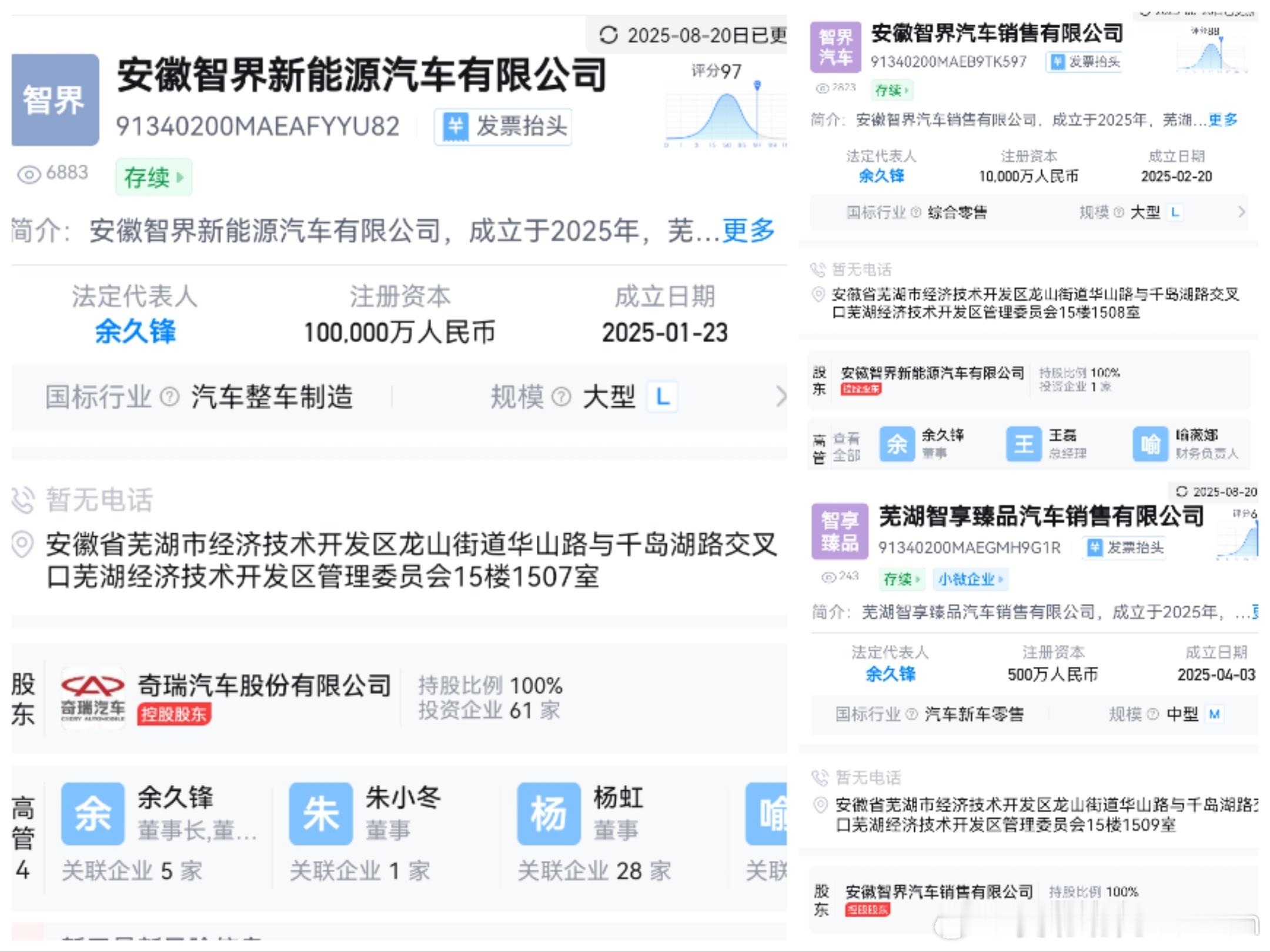Open 喻 avatar of 喻薇娜 财务负责人
Viewport: 1270px width, 952px height.
(1150, 443)
